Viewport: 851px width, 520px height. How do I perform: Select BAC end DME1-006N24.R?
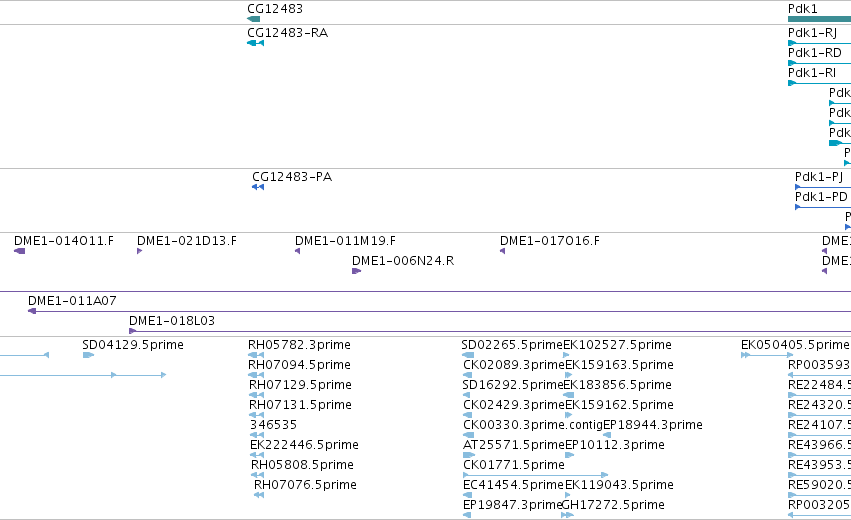click(403, 261)
